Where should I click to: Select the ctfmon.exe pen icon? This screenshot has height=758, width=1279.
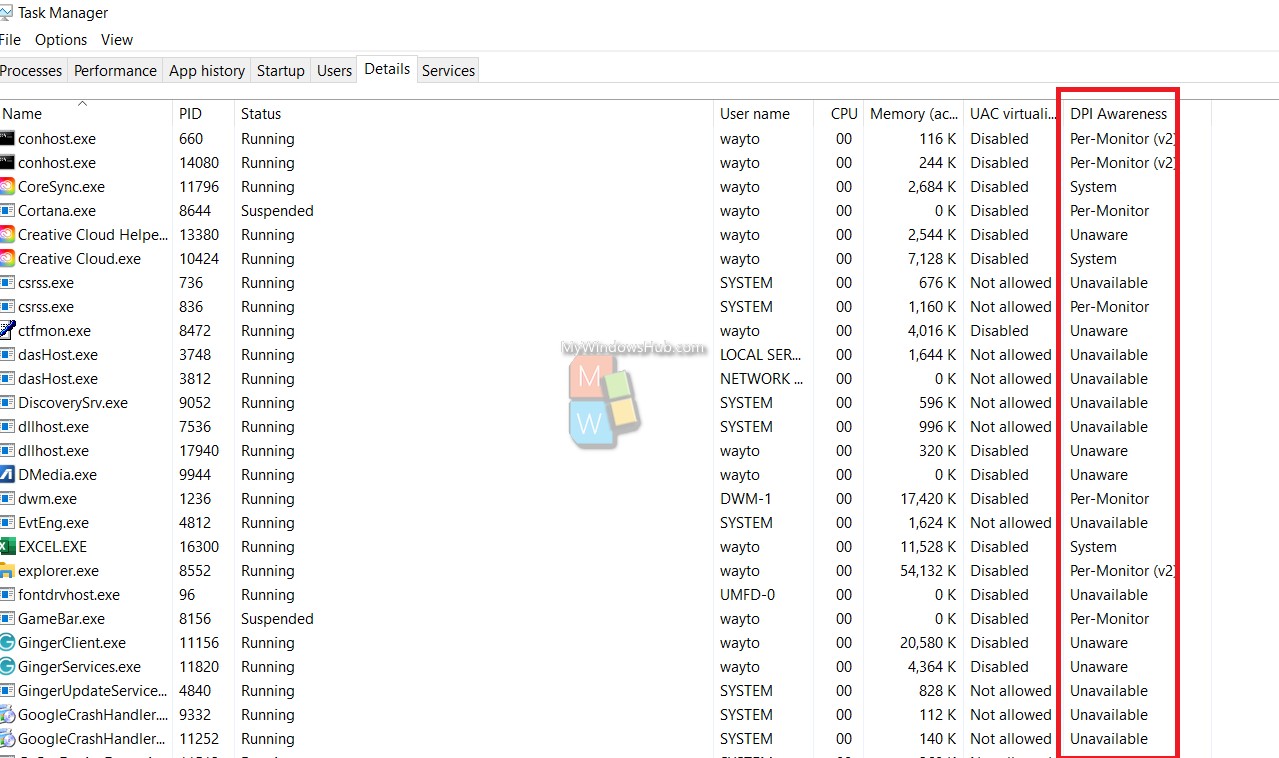8,331
